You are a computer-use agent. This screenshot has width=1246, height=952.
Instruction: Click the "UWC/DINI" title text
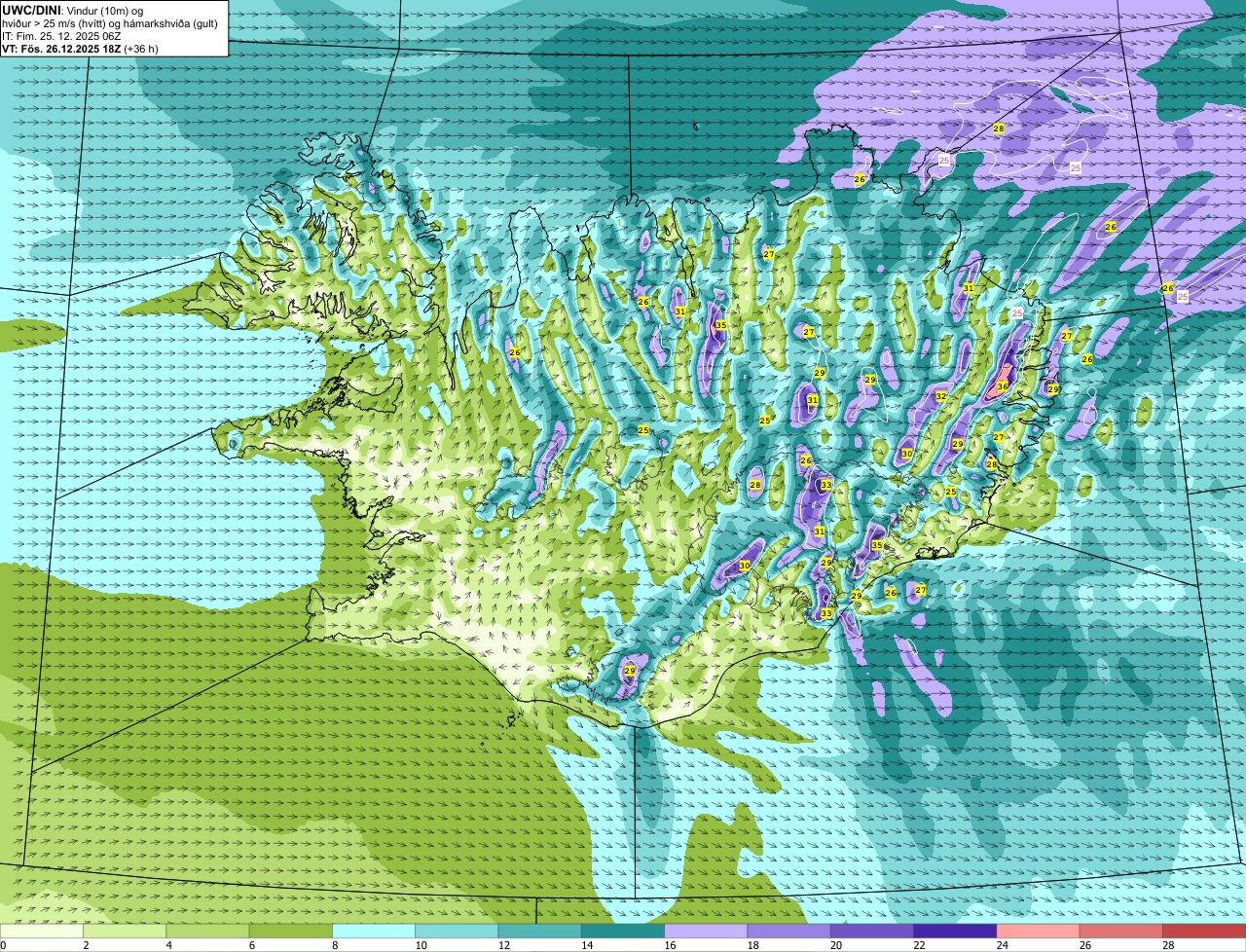tap(31, 10)
